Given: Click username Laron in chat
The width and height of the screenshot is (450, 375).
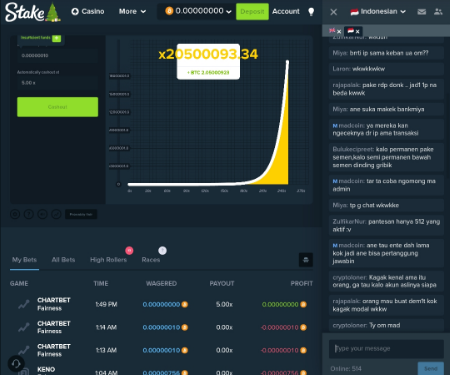Looking at the screenshot, I should 341,69.
